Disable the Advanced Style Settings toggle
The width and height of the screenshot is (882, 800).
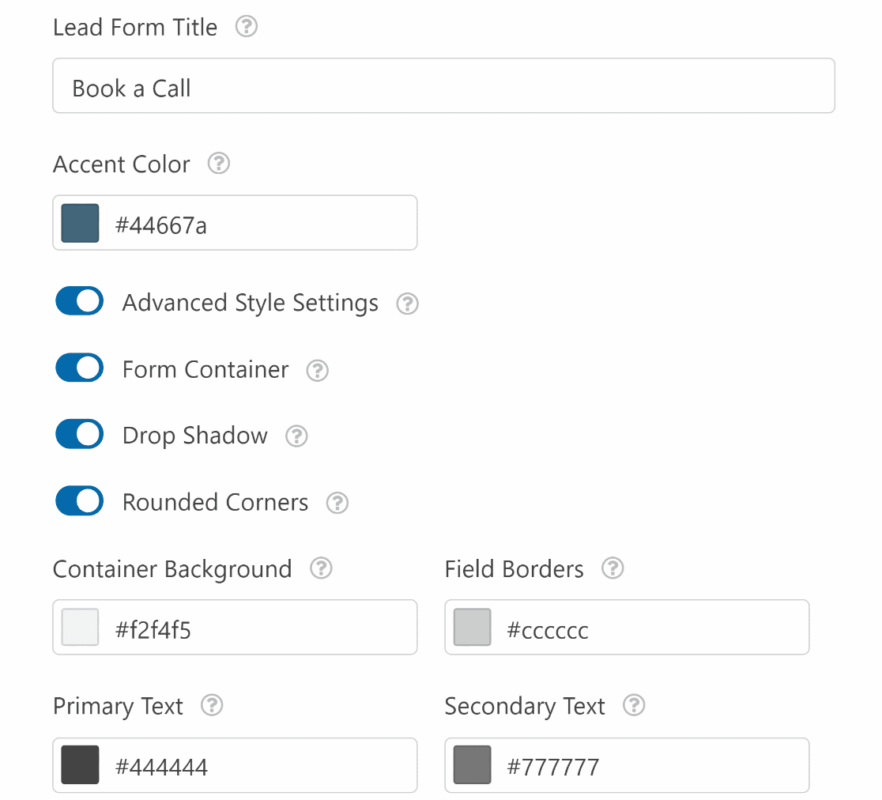tap(79, 302)
